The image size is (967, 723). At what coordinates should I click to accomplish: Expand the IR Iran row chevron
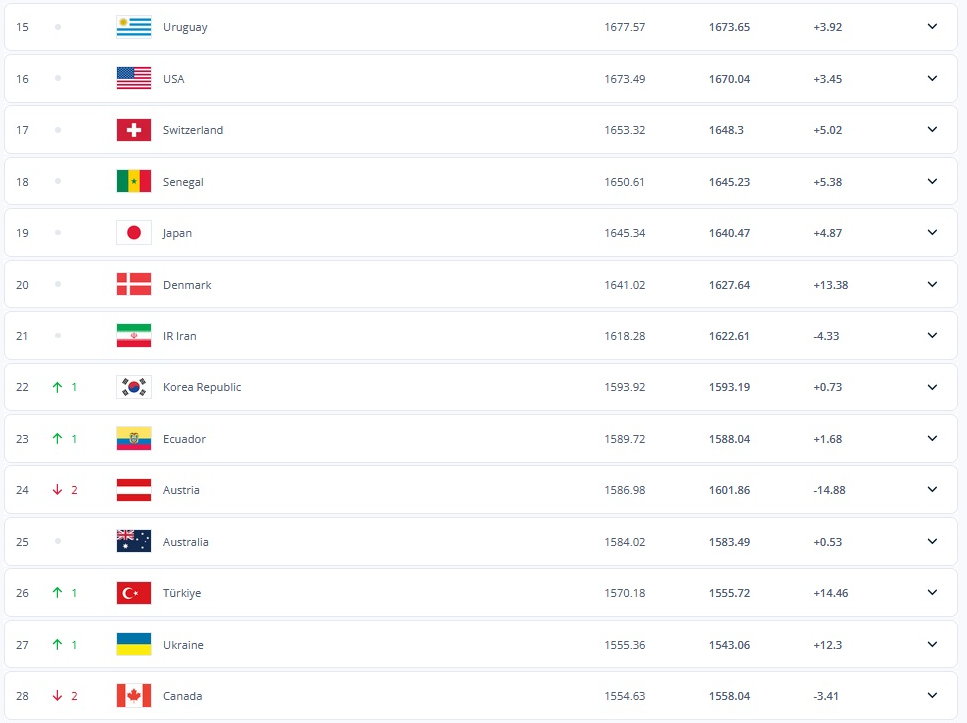(932, 336)
